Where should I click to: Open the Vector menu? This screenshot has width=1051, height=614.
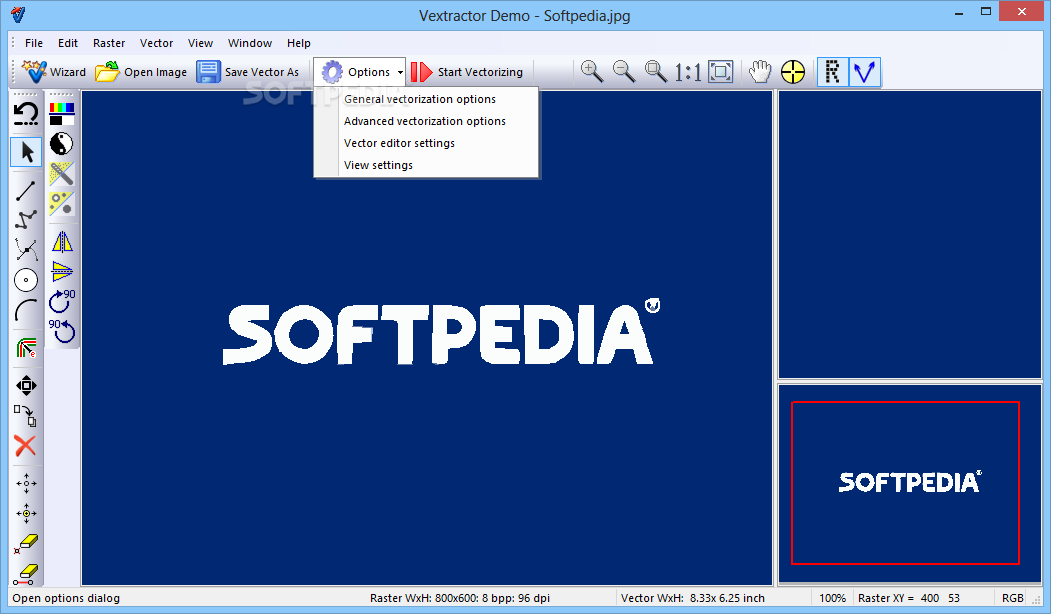(156, 43)
